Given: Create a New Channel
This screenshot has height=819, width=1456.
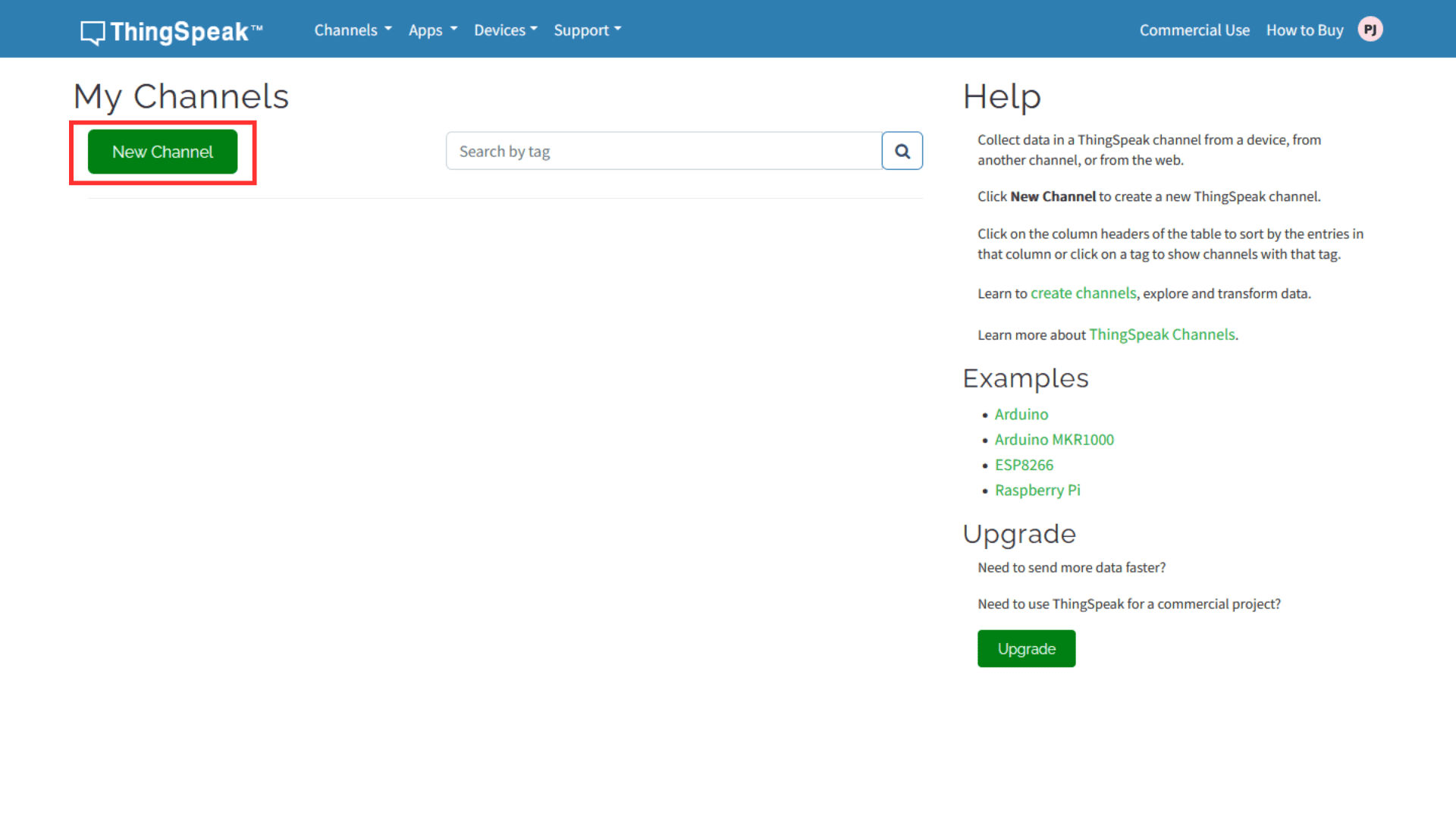Looking at the screenshot, I should point(162,152).
